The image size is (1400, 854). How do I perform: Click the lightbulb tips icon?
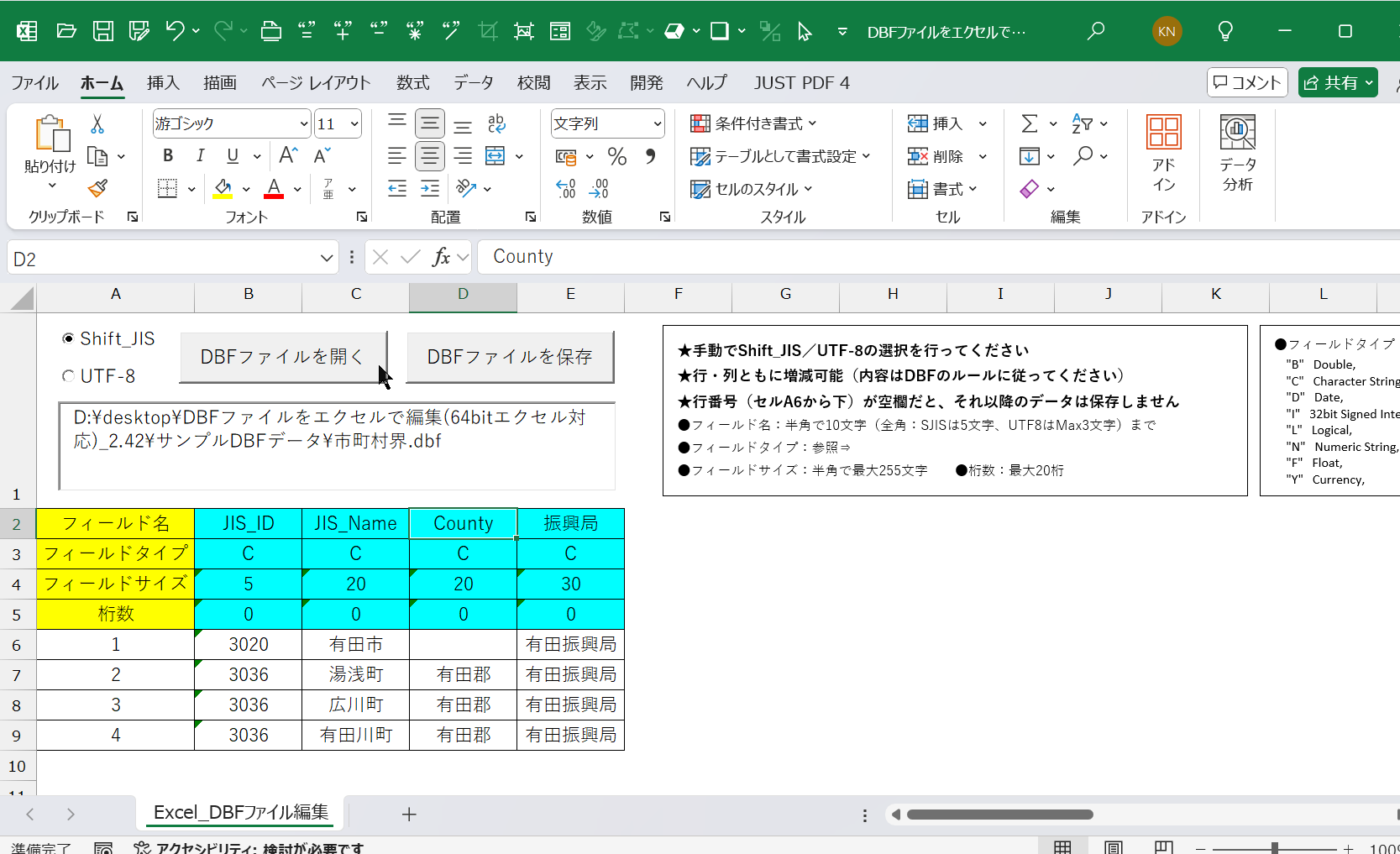1225,32
